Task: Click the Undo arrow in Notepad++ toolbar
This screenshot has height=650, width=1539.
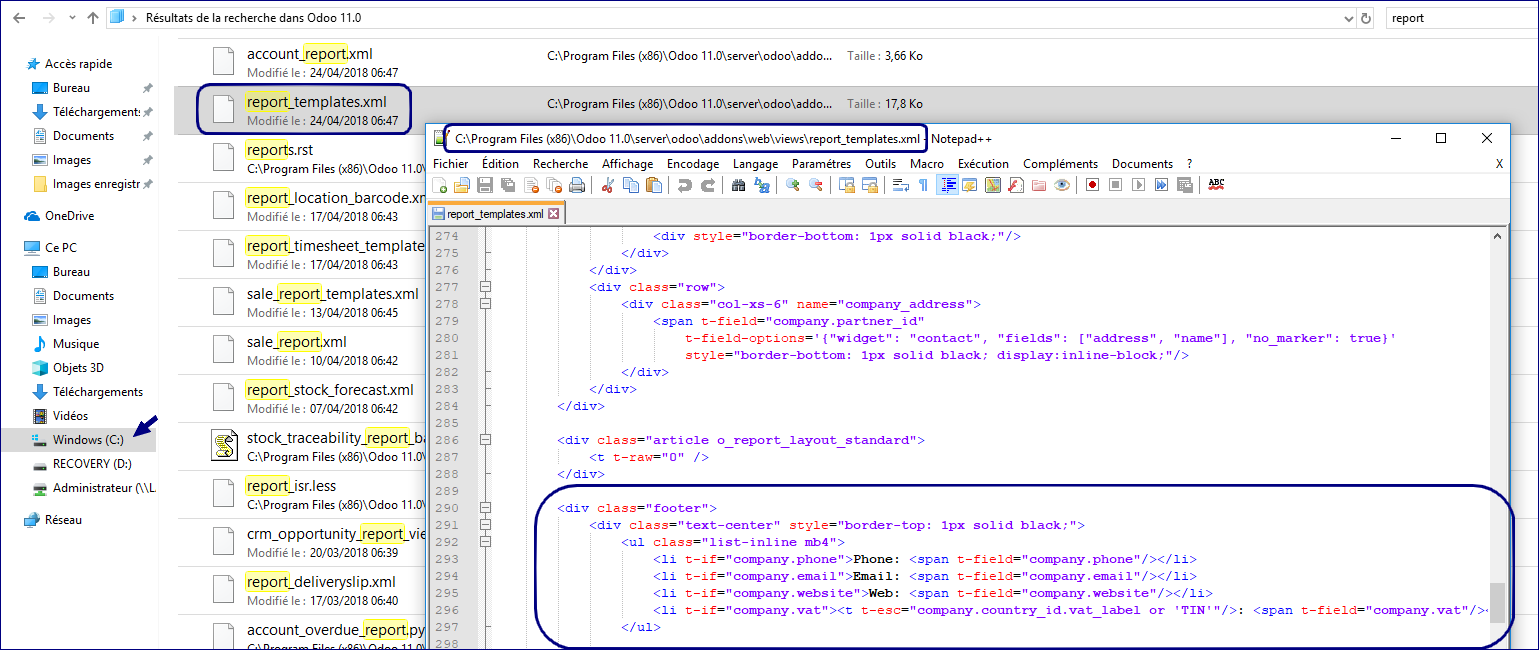Action: [x=685, y=185]
